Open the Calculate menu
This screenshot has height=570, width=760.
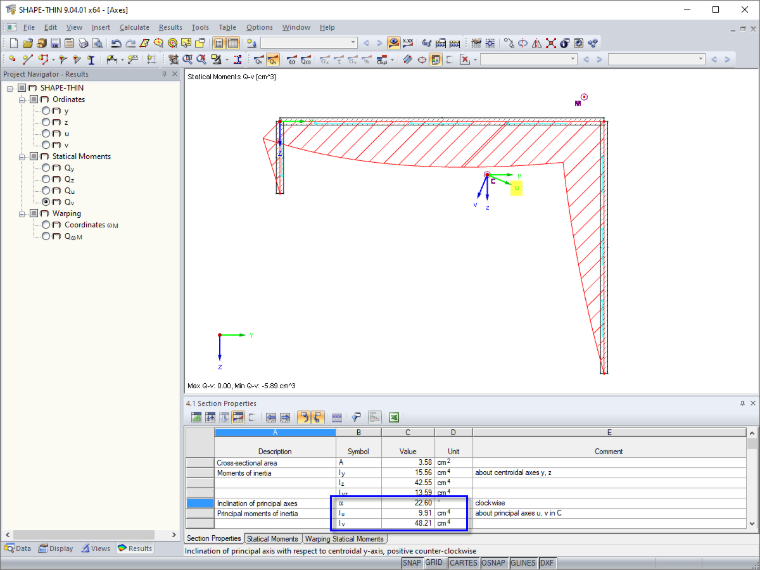tap(134, 28)
